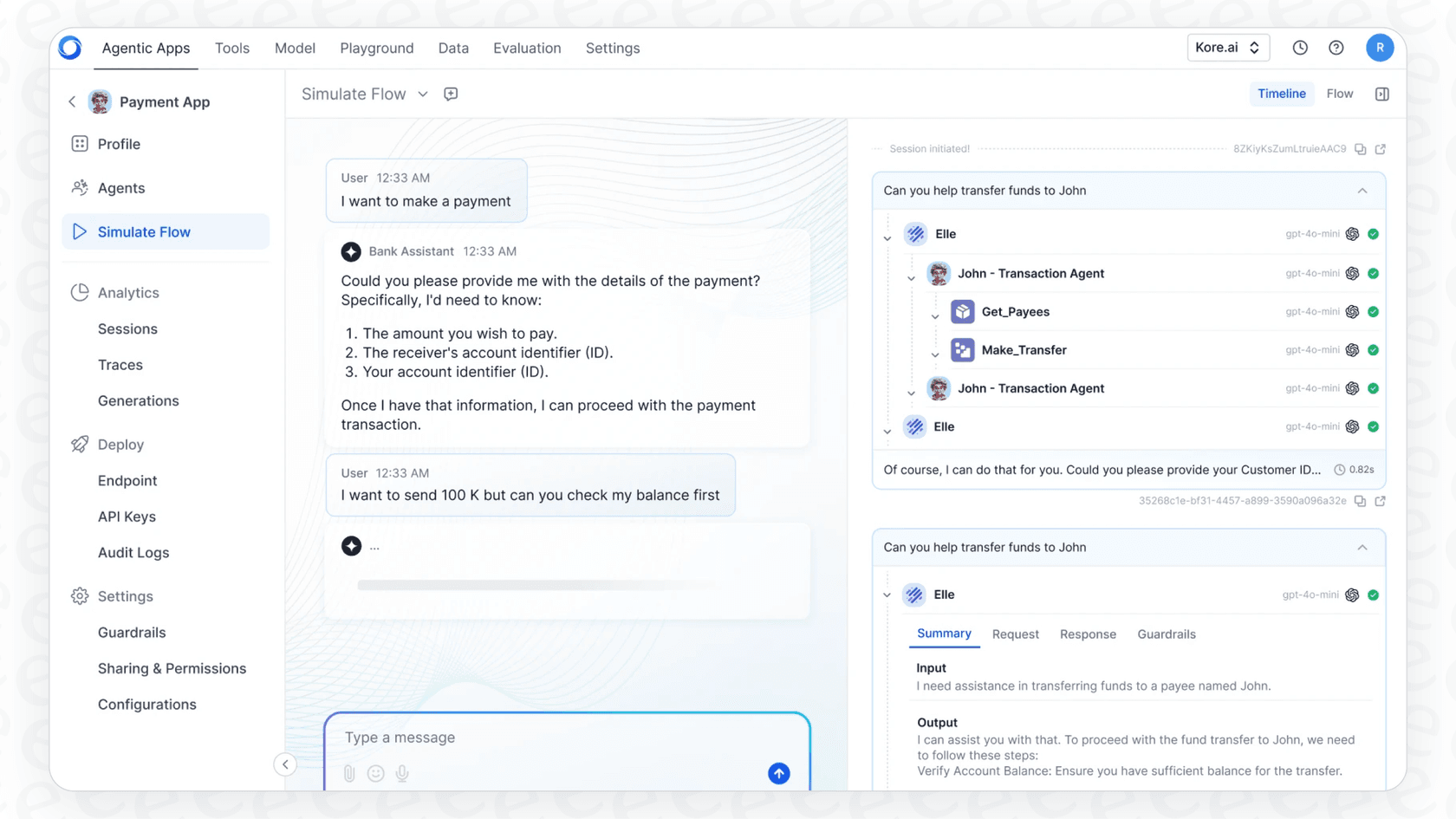Image resolution: width=1456 pixels, height=819 pixels.
Task: Switch to Timeline view
Action: (x=1281, y=94)
